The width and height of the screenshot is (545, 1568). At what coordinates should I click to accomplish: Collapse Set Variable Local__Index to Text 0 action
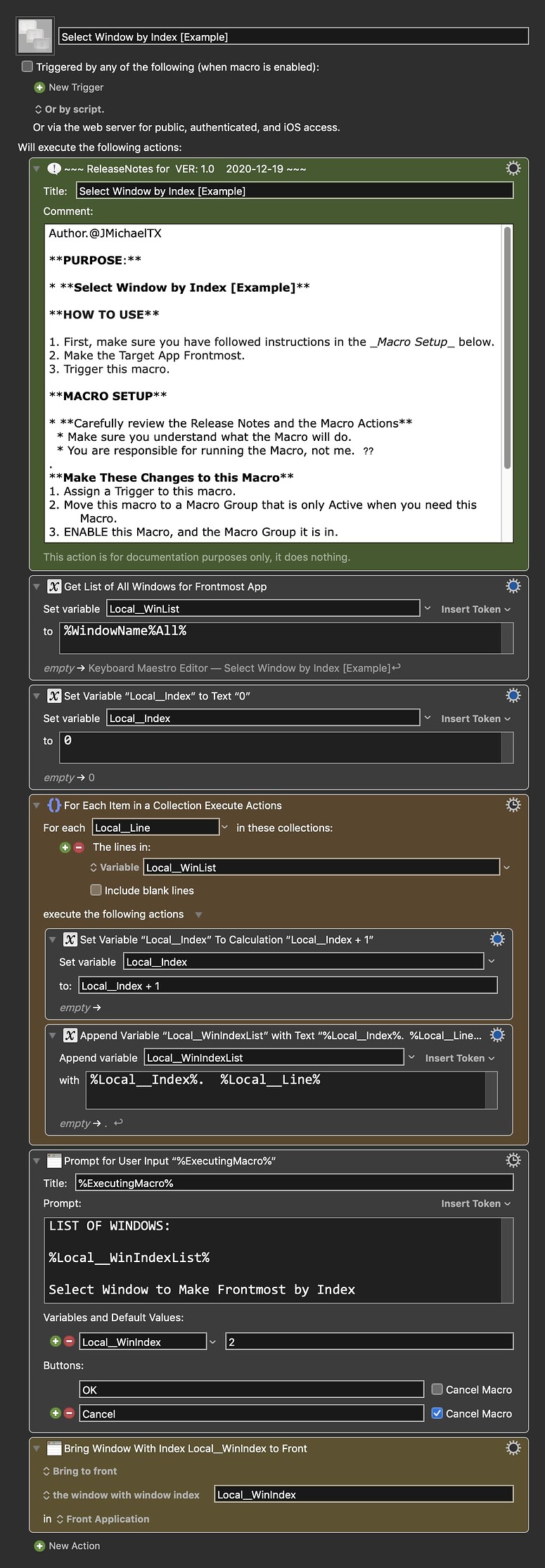pos(37,696)
